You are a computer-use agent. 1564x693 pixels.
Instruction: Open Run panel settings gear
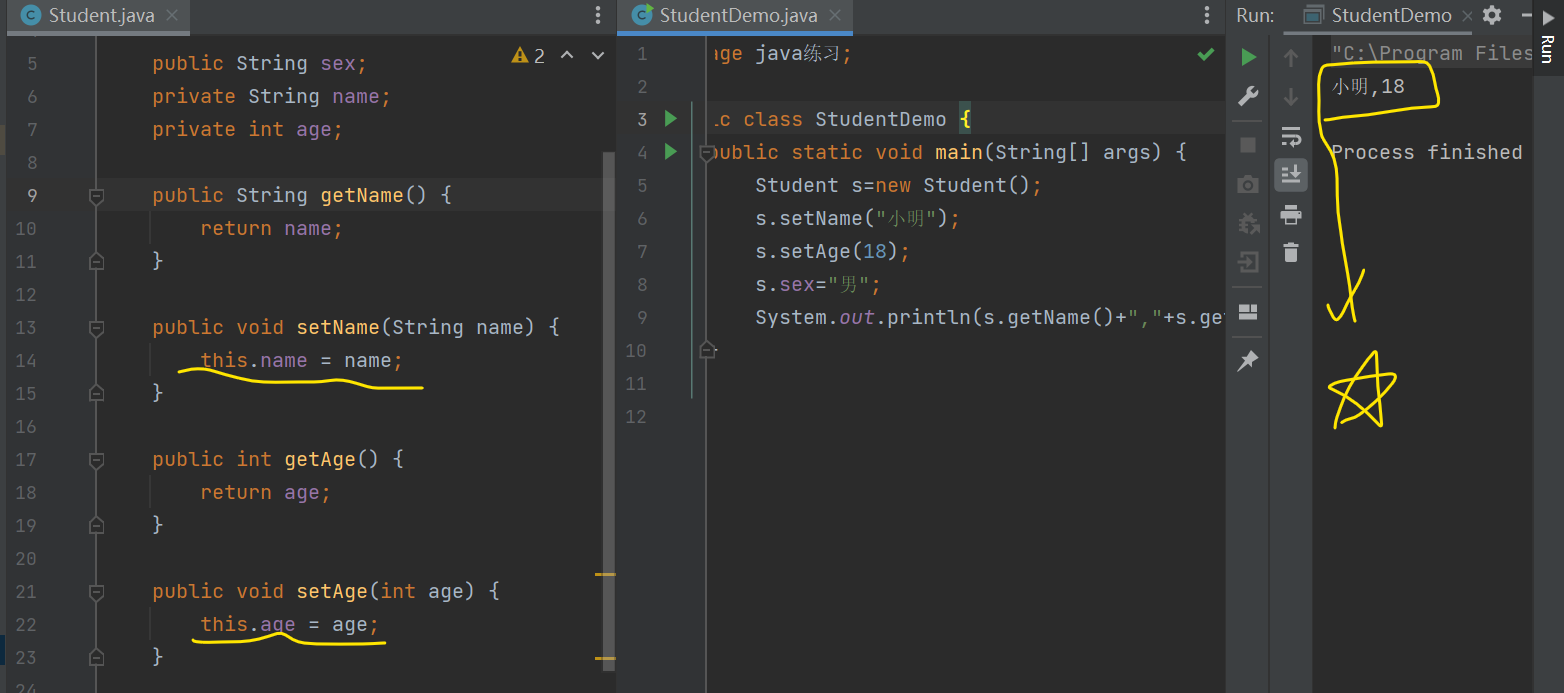point(1492,15)
